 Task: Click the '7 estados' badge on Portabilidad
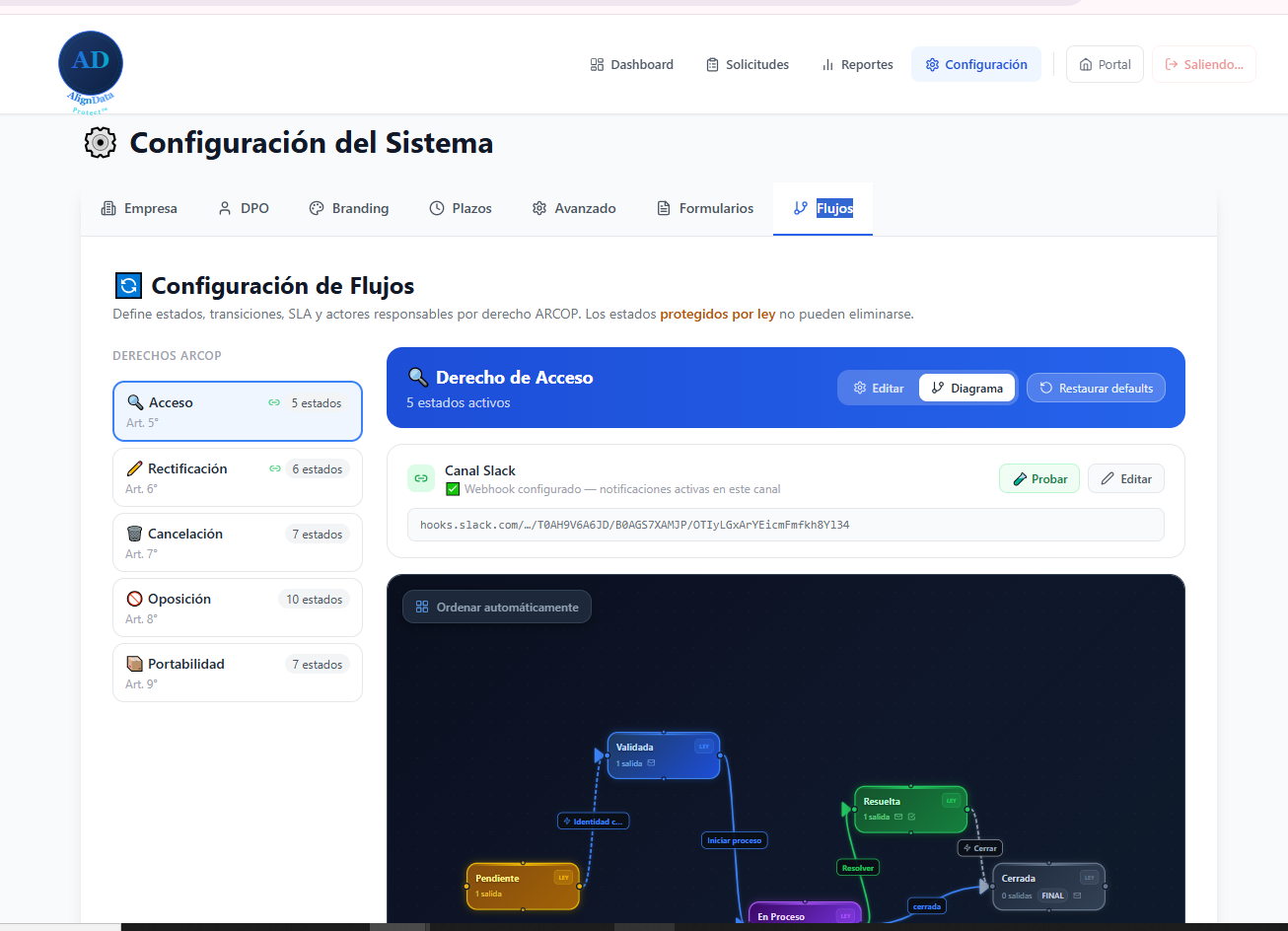click(x=317, y=664)
